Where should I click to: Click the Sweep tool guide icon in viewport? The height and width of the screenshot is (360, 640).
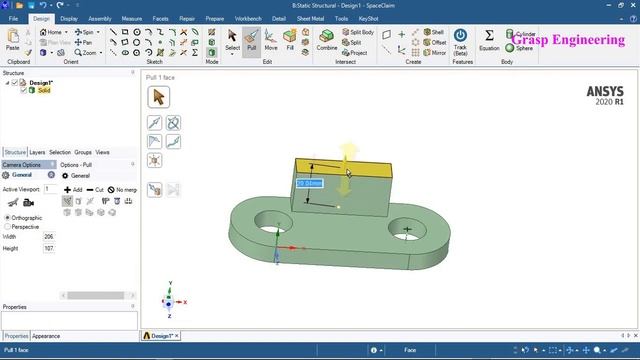173,142
